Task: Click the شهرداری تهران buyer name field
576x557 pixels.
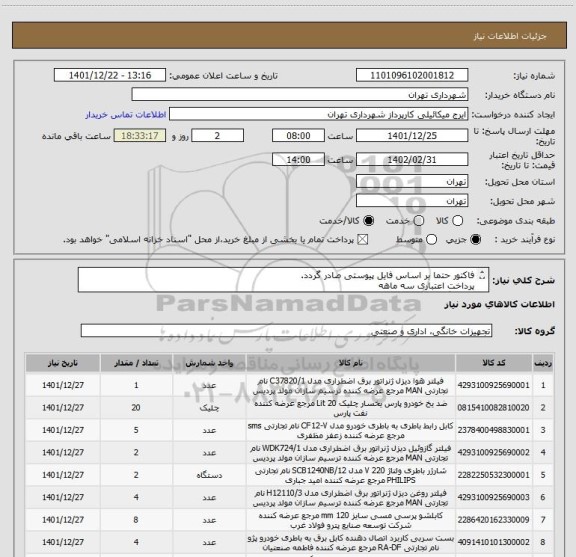Action: coord(300,95)
